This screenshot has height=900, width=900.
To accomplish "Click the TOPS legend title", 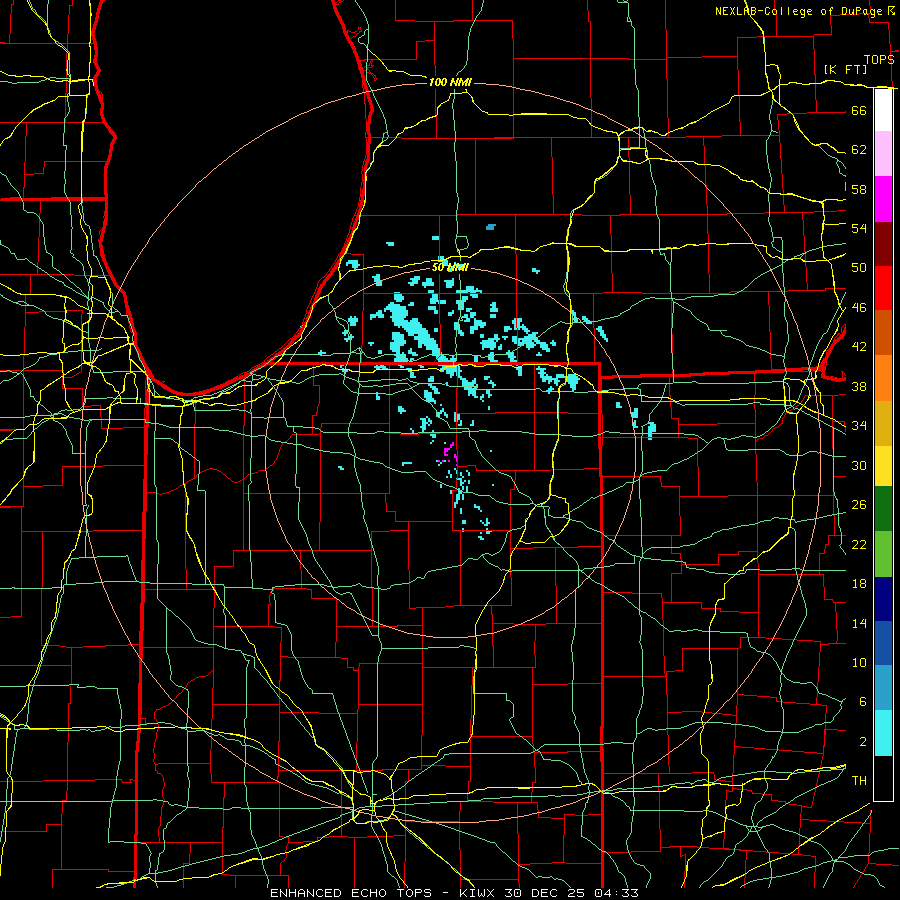I will click(879, 60).
